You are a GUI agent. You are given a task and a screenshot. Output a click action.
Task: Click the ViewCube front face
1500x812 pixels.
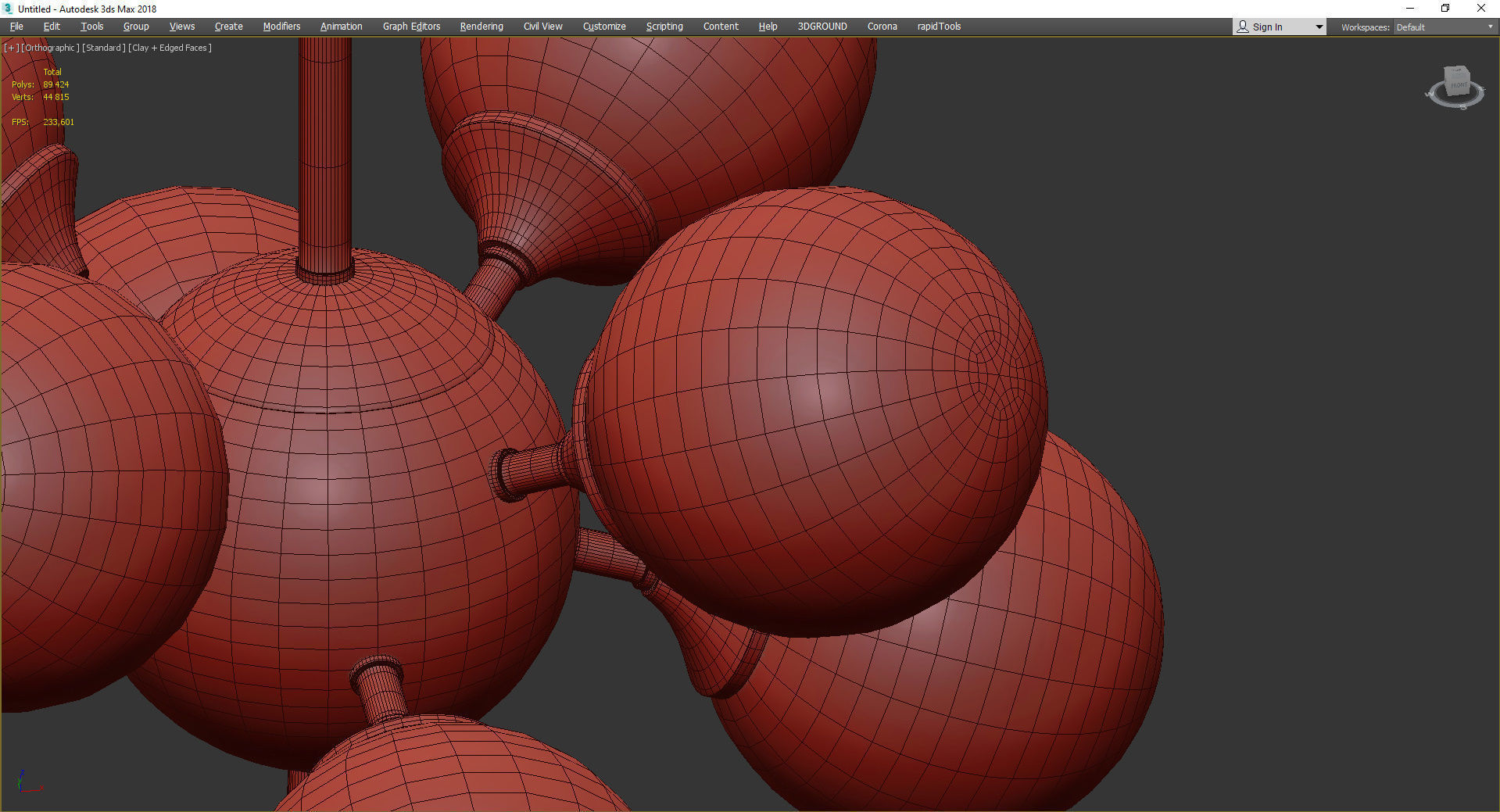[x=1459, y=84]
